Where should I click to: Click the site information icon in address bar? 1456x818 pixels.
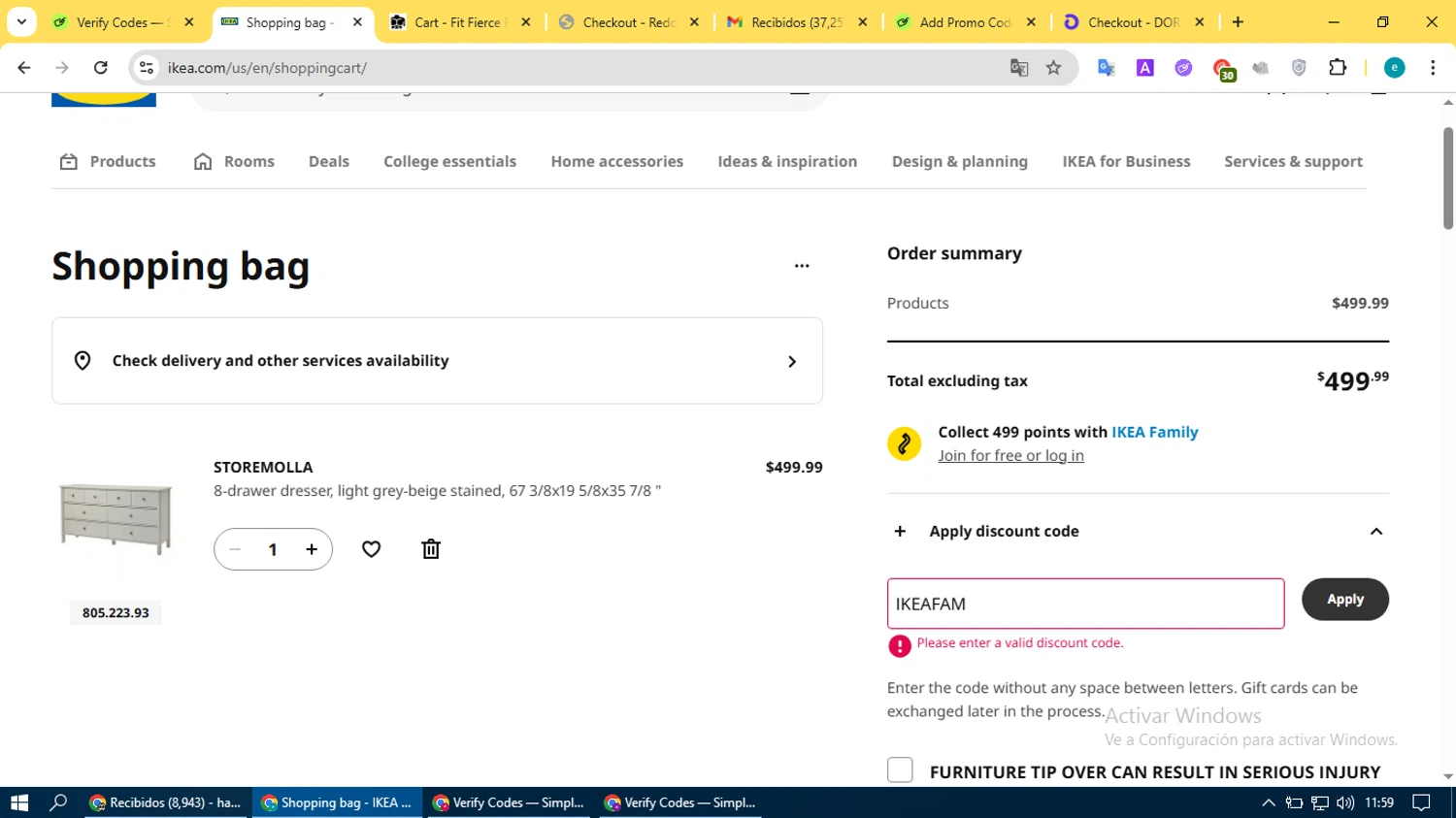[147, 67]
